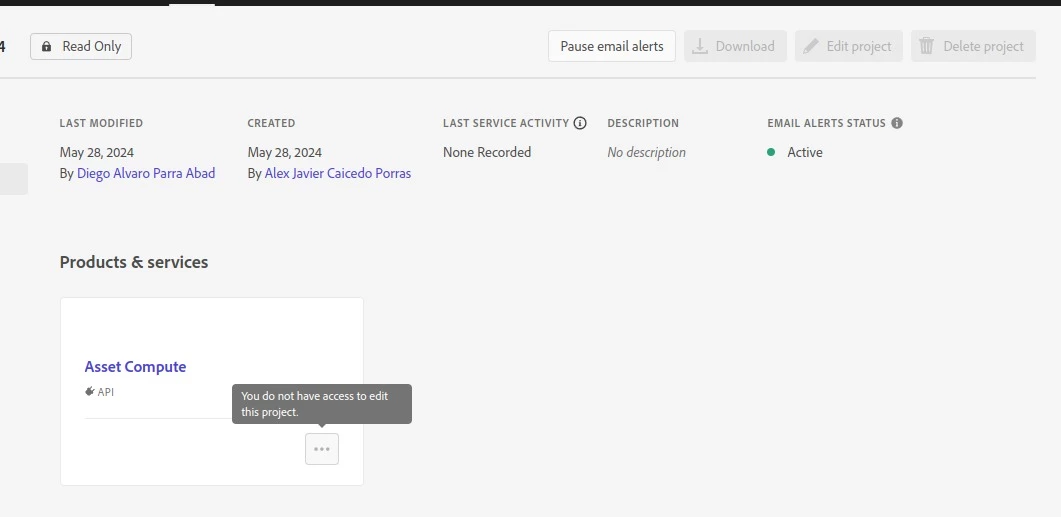
Task: Click the edit access denied tooltip
Action: (x=321, y=404)
